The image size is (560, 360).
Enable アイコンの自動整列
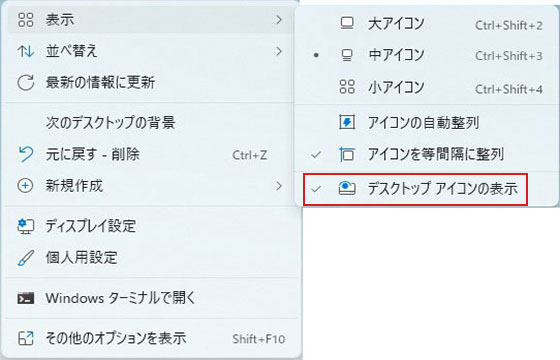[x=427, y=122]
